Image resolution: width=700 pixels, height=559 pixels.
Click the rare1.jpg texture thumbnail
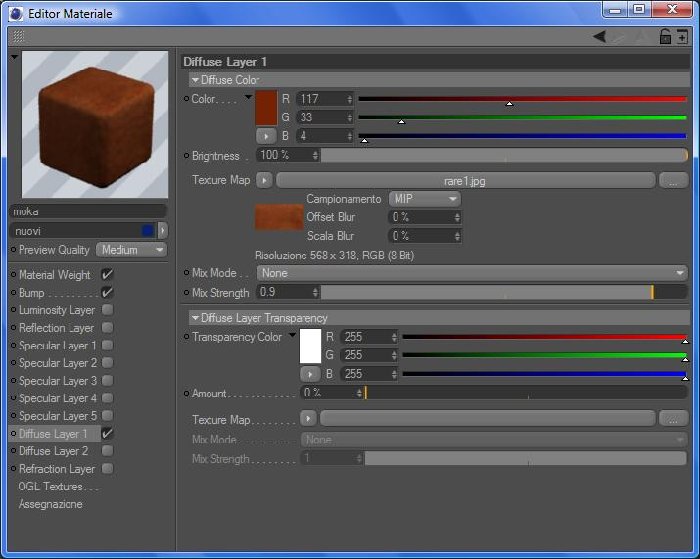[x=279, y=217]
